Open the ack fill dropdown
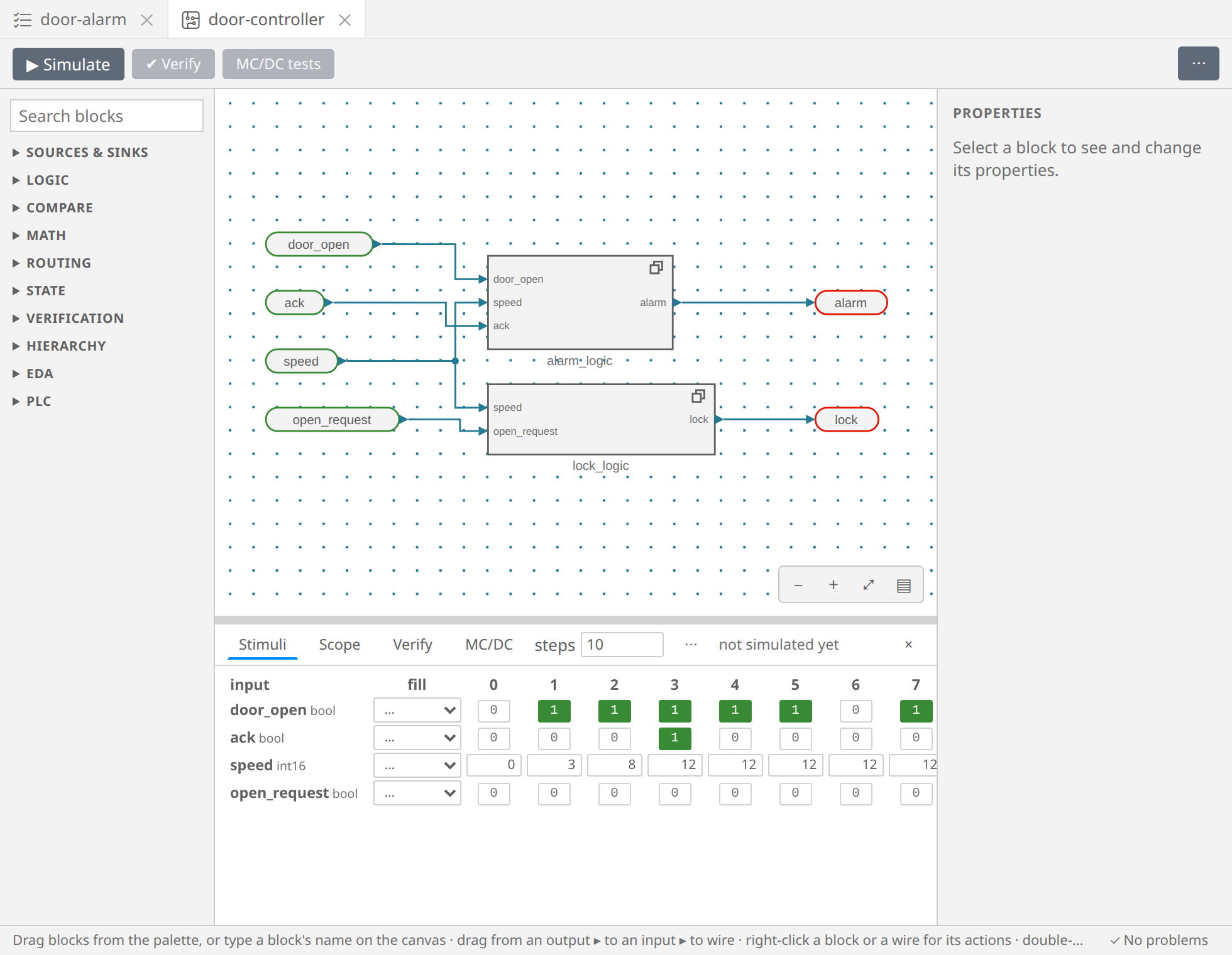1232x955 pixels. (x=417, y=738)
